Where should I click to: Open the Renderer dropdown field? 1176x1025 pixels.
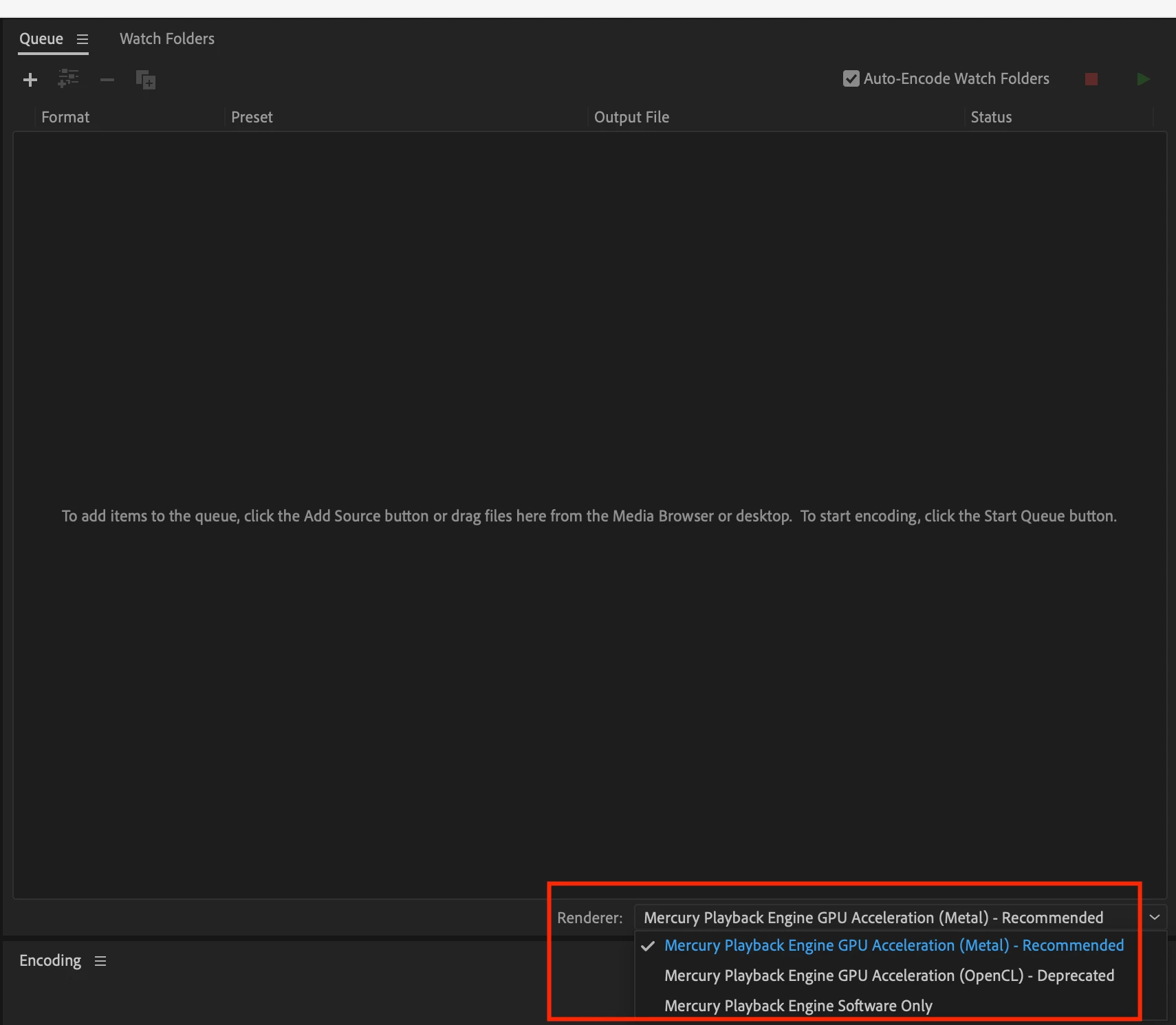coord(900,918)
